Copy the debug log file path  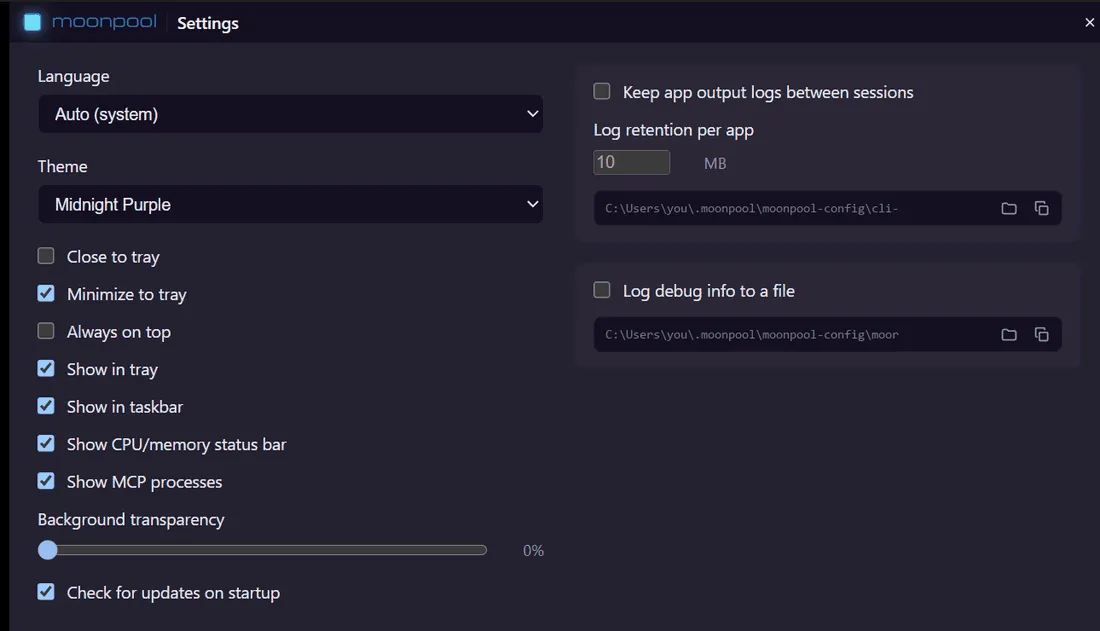1042,335
